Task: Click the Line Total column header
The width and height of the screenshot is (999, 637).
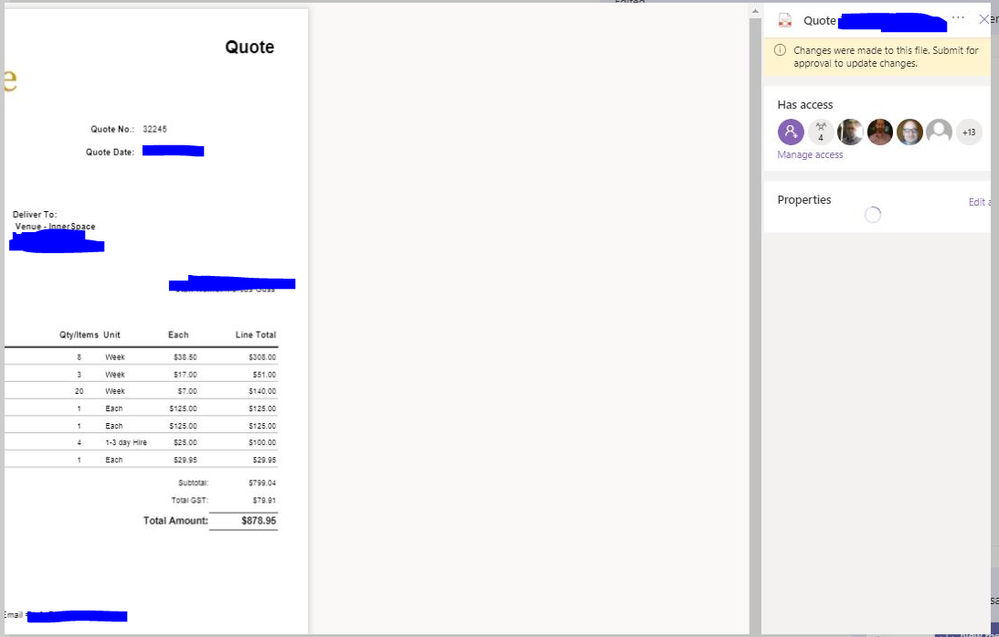Action: (x=255, y=334)
